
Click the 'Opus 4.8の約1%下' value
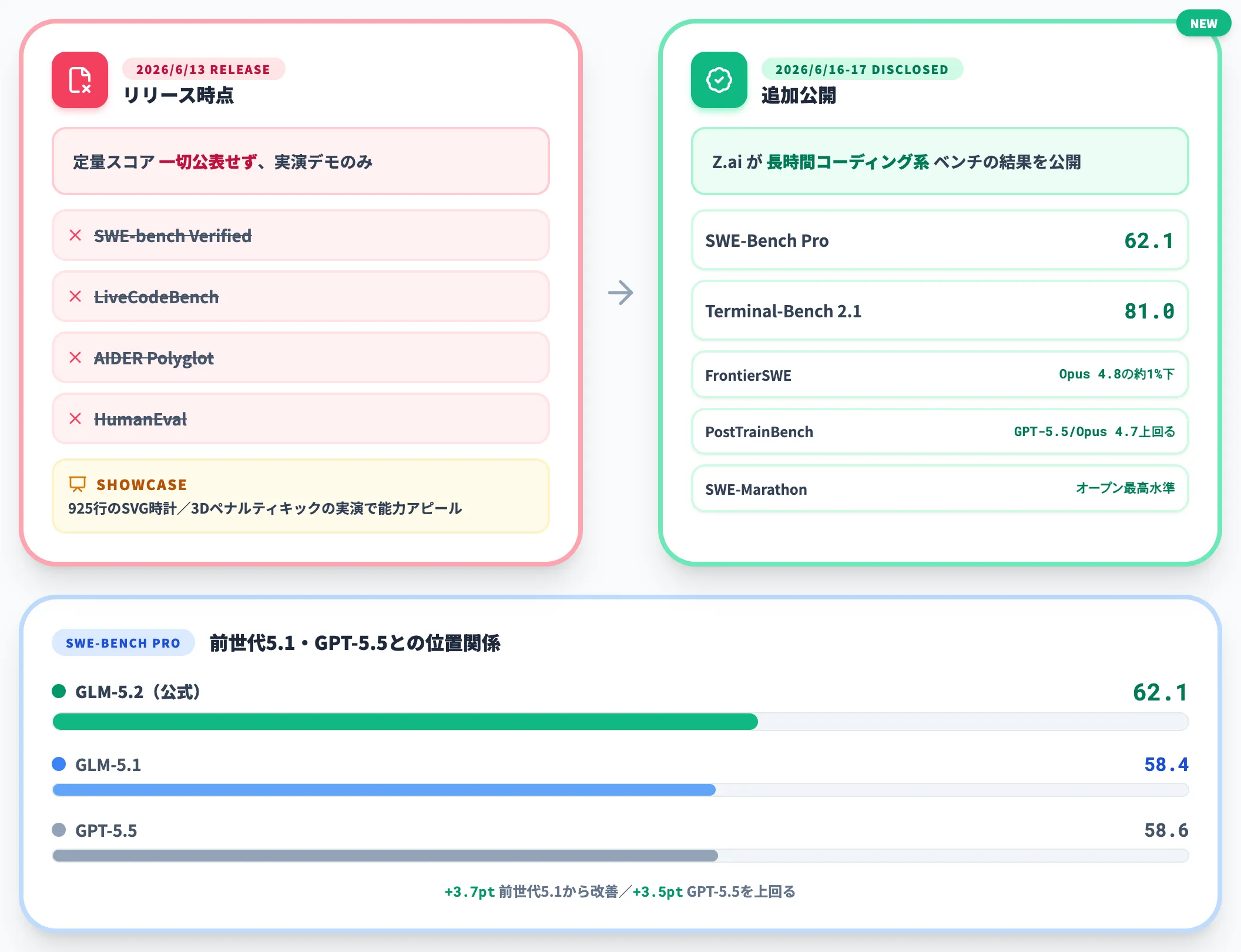[x=1116, y=374]
